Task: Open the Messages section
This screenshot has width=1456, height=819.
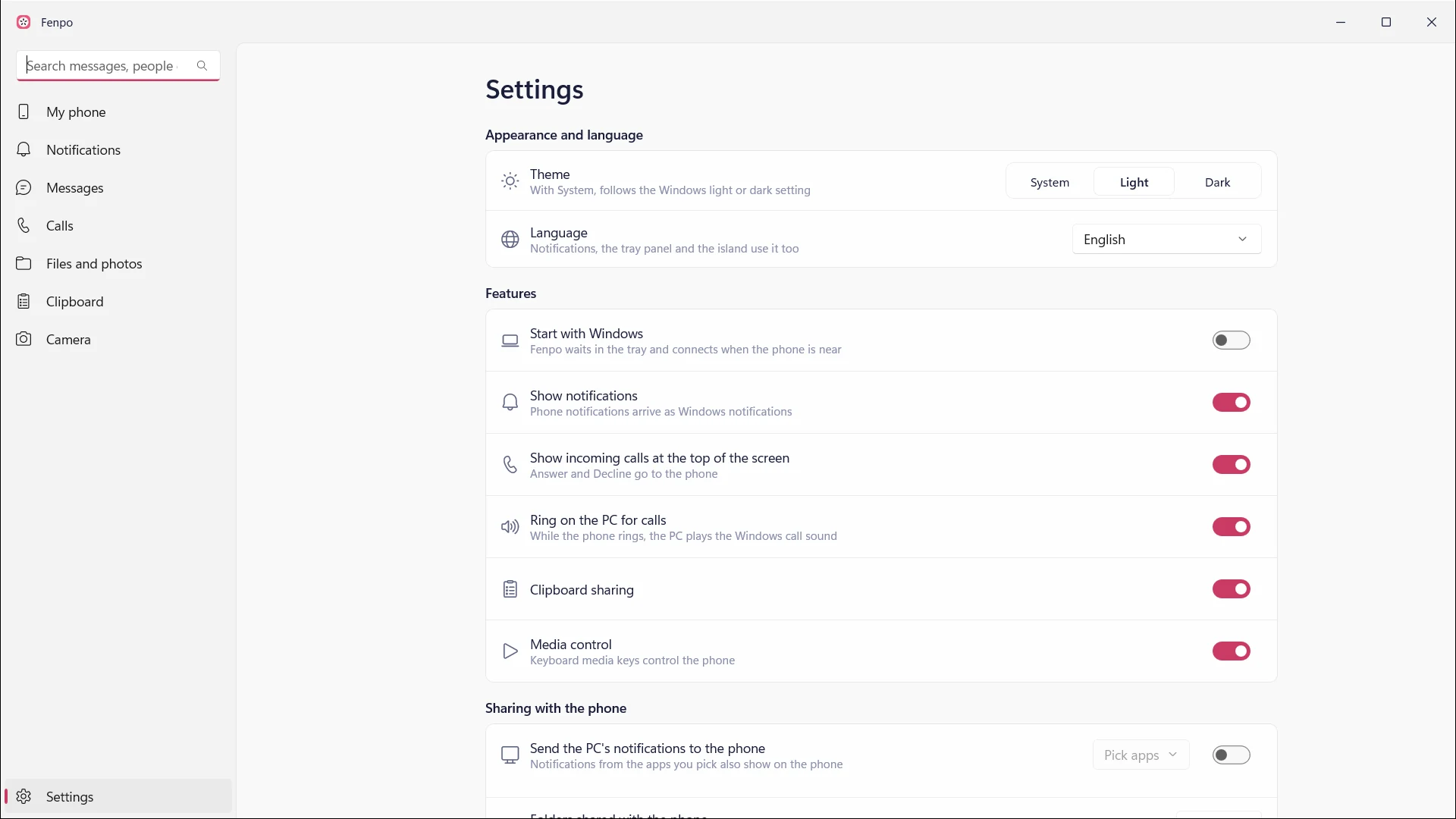Action: [x=118, y=187]
